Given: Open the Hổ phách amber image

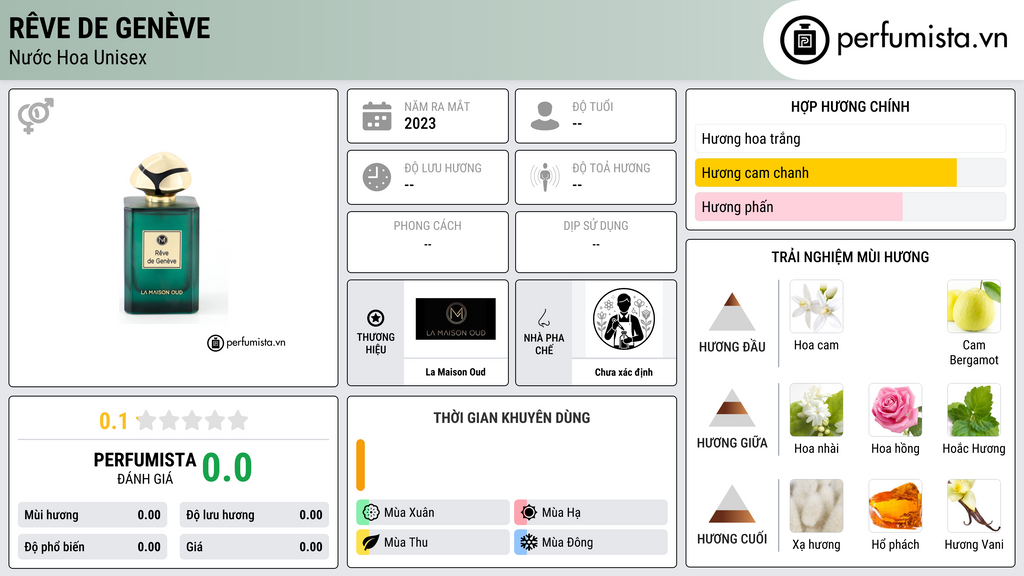Looking at the screenshot, I should [x=895, y=506].
